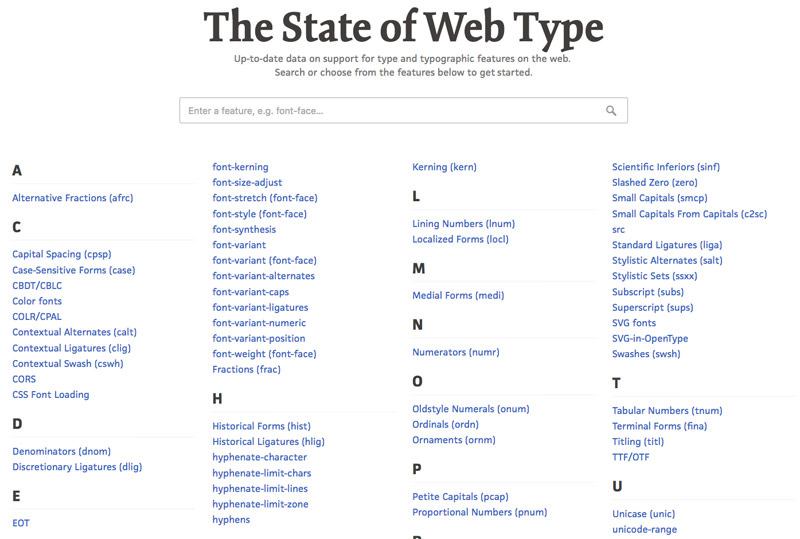Click the EOT link
The image size is (800, 539).
tap(21, 523)
